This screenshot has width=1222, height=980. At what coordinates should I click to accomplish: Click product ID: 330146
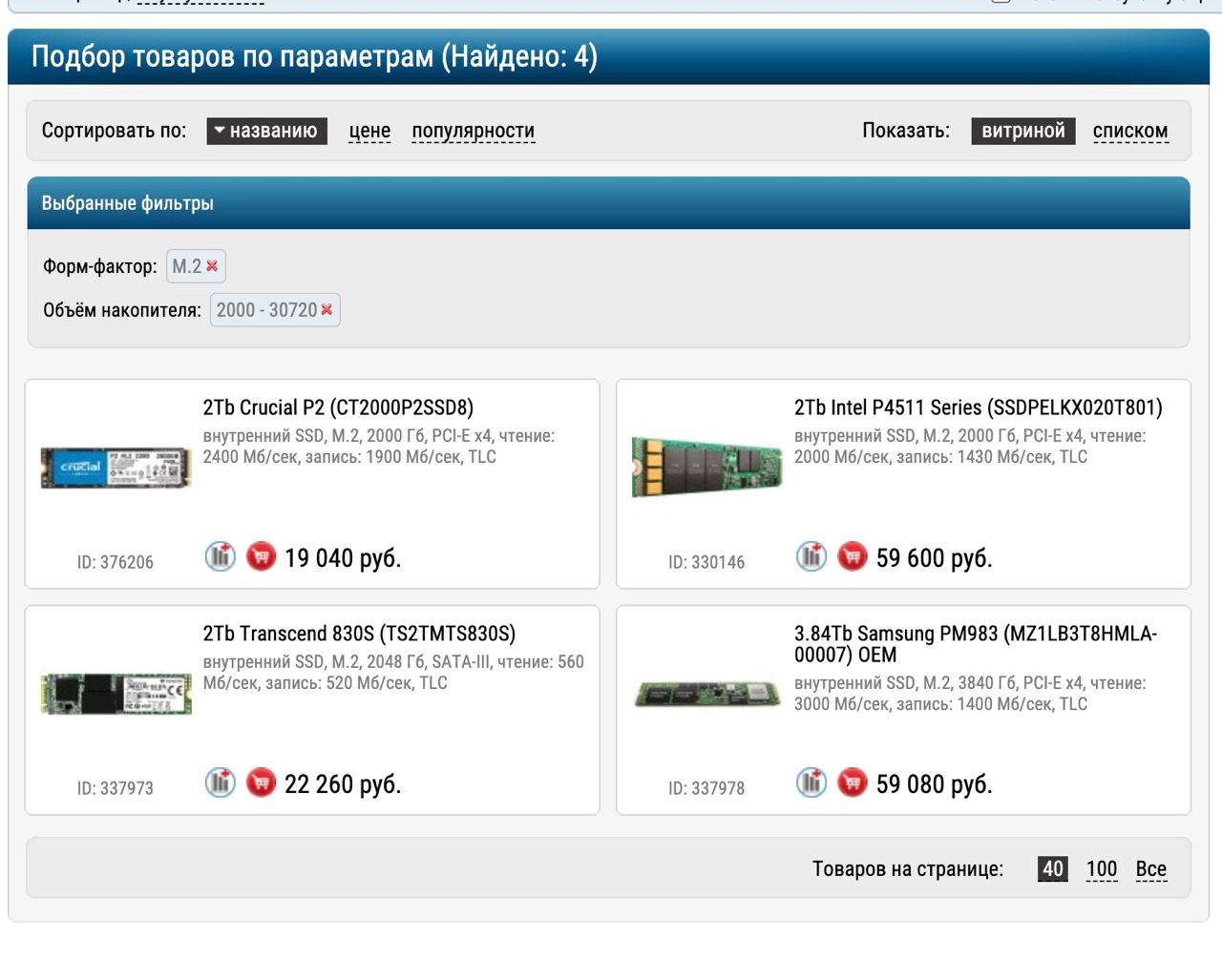[x=706, y=562]
